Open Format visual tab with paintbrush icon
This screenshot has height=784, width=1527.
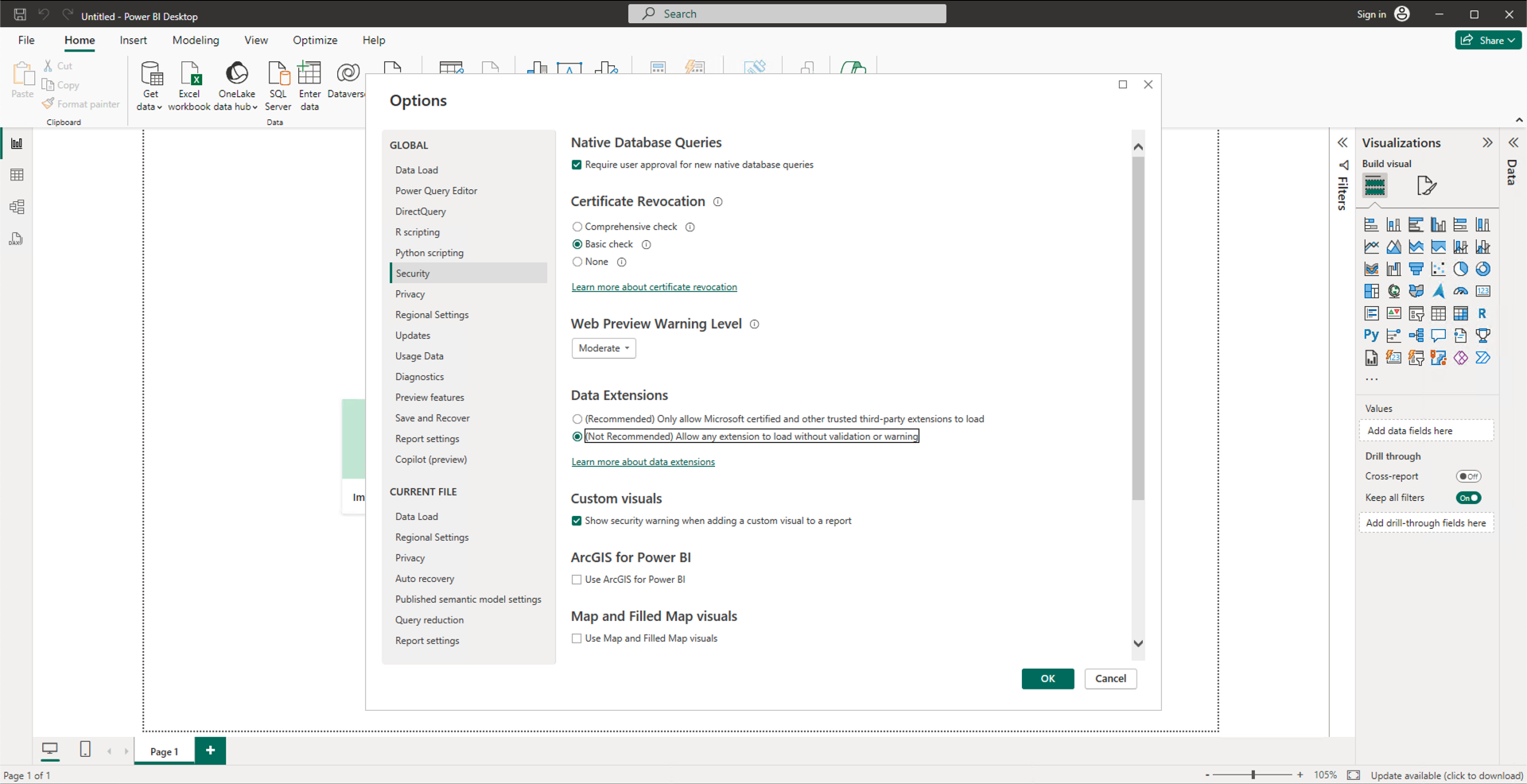pos(1426,186)
